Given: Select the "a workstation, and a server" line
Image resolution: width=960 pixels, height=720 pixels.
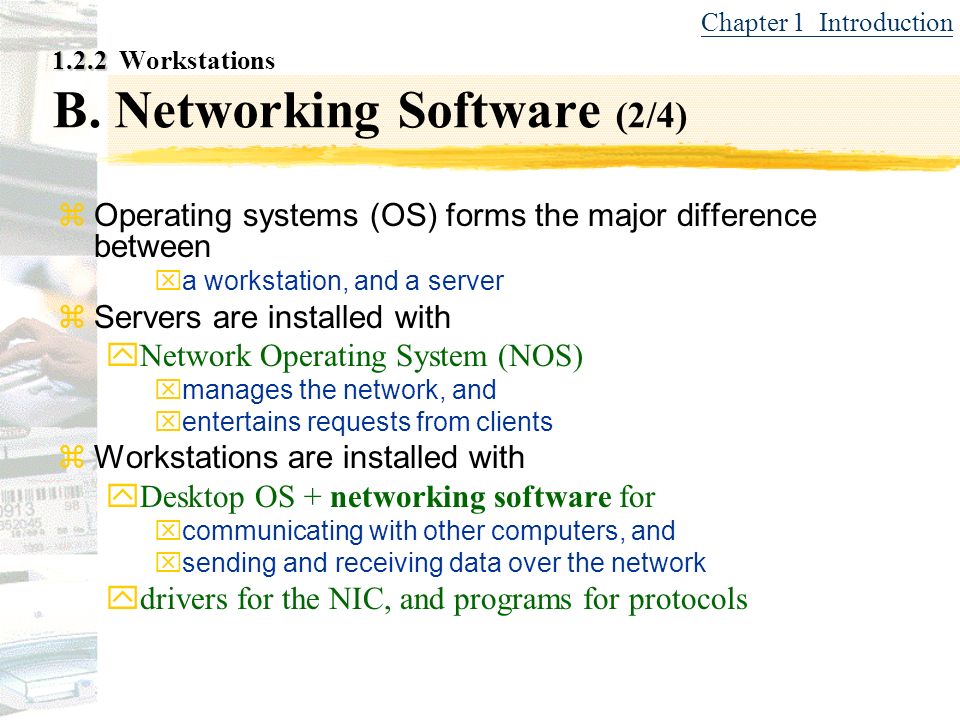Looking at the screenshot, I should [343, 281].
